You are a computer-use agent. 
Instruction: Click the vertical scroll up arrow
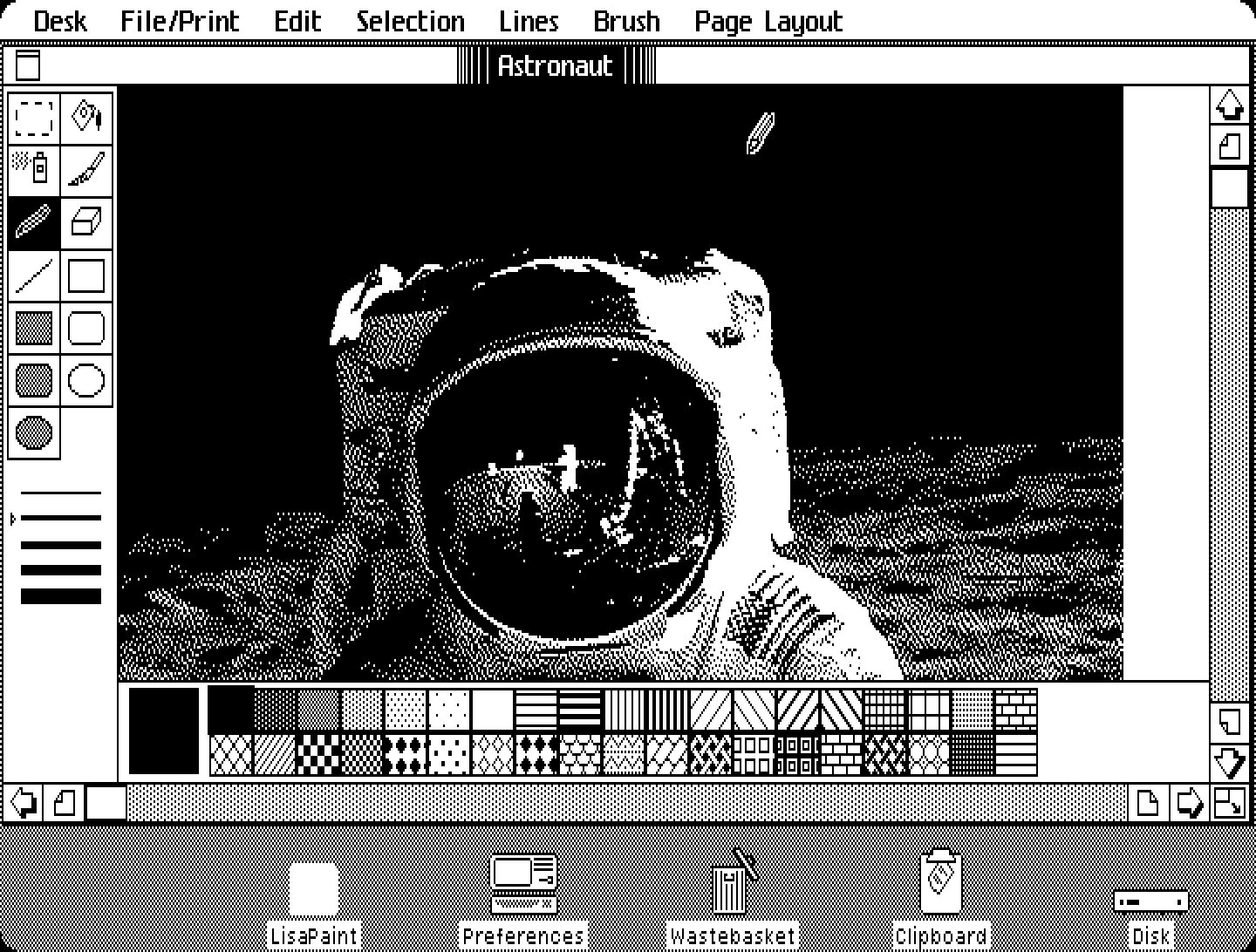1230,105
